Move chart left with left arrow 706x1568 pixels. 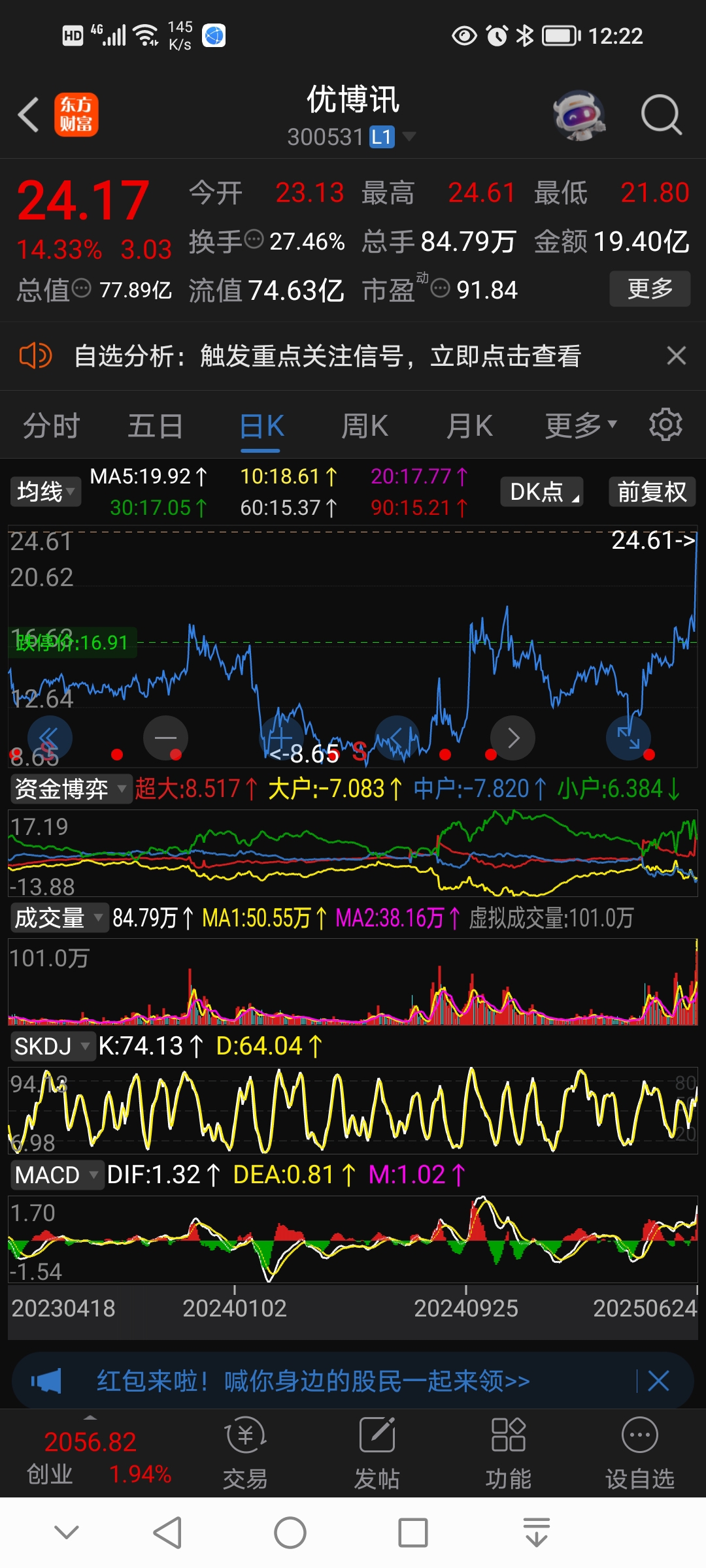397,738
